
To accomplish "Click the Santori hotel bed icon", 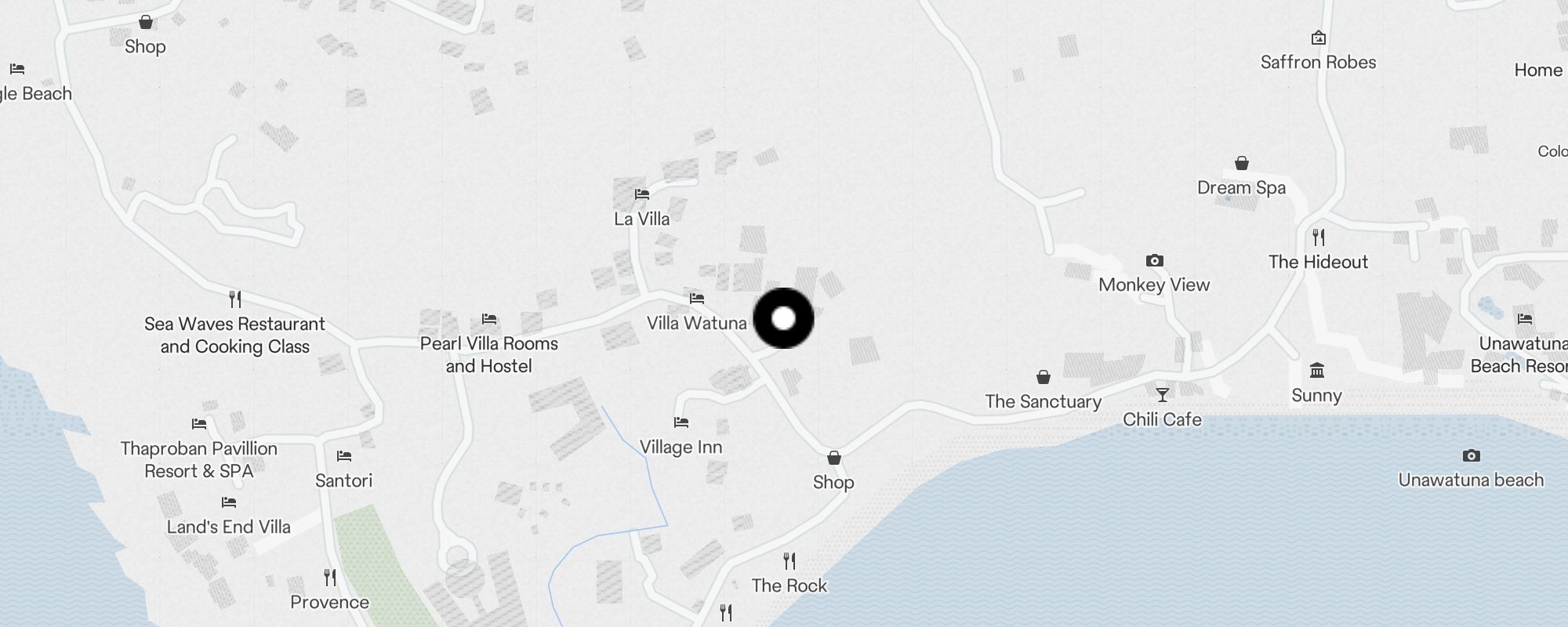I will pyautogui.click(x=343, y=455).
